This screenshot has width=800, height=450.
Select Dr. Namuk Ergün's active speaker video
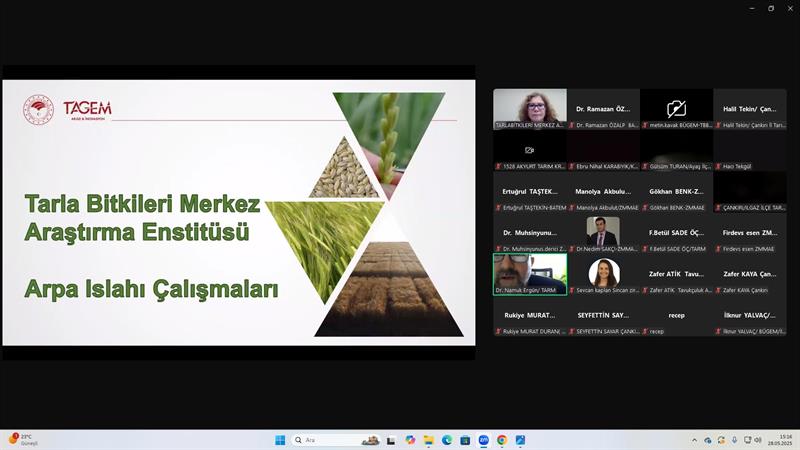coord(530,273)
